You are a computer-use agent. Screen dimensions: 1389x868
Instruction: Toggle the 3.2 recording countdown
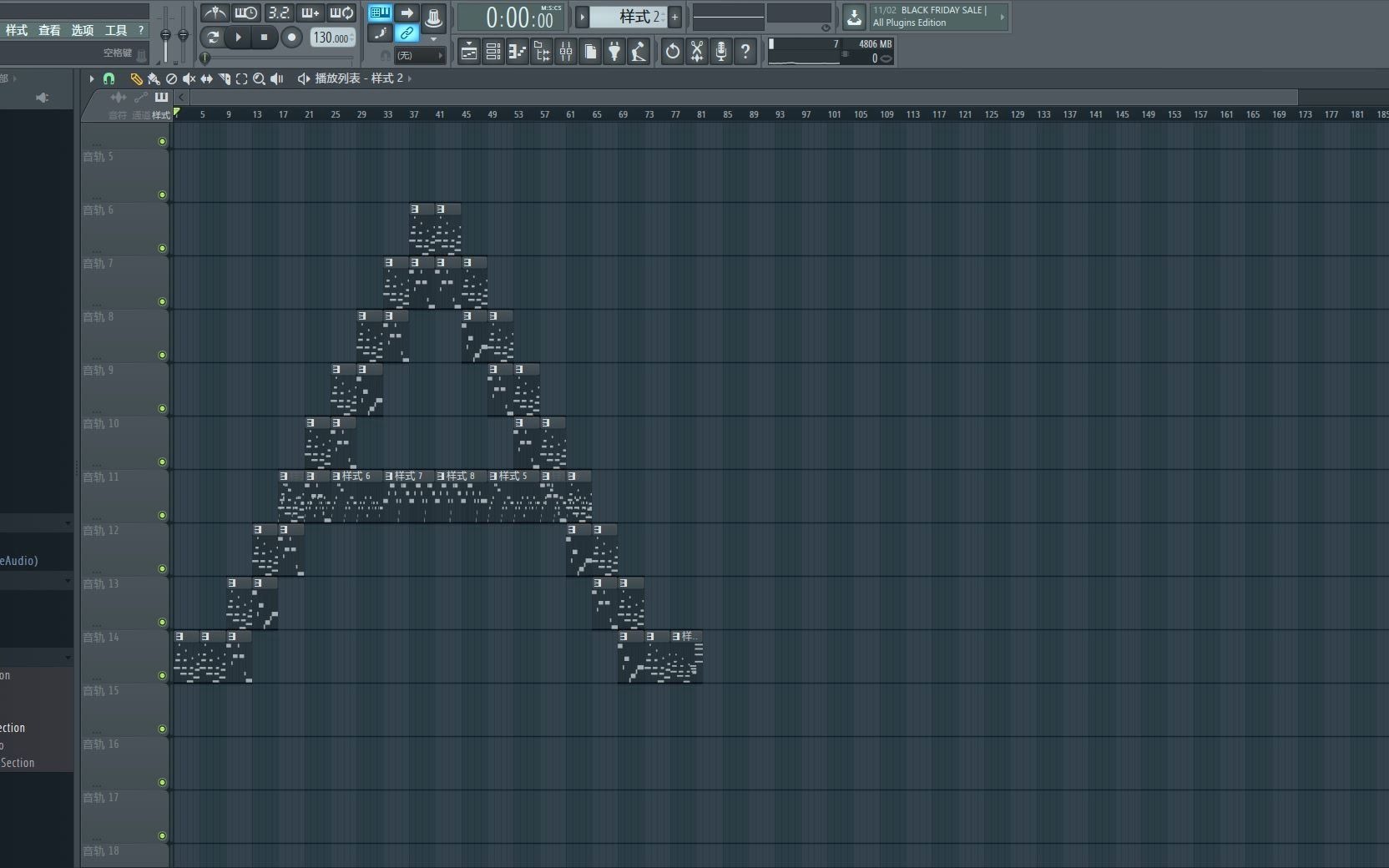click(279, 13)
